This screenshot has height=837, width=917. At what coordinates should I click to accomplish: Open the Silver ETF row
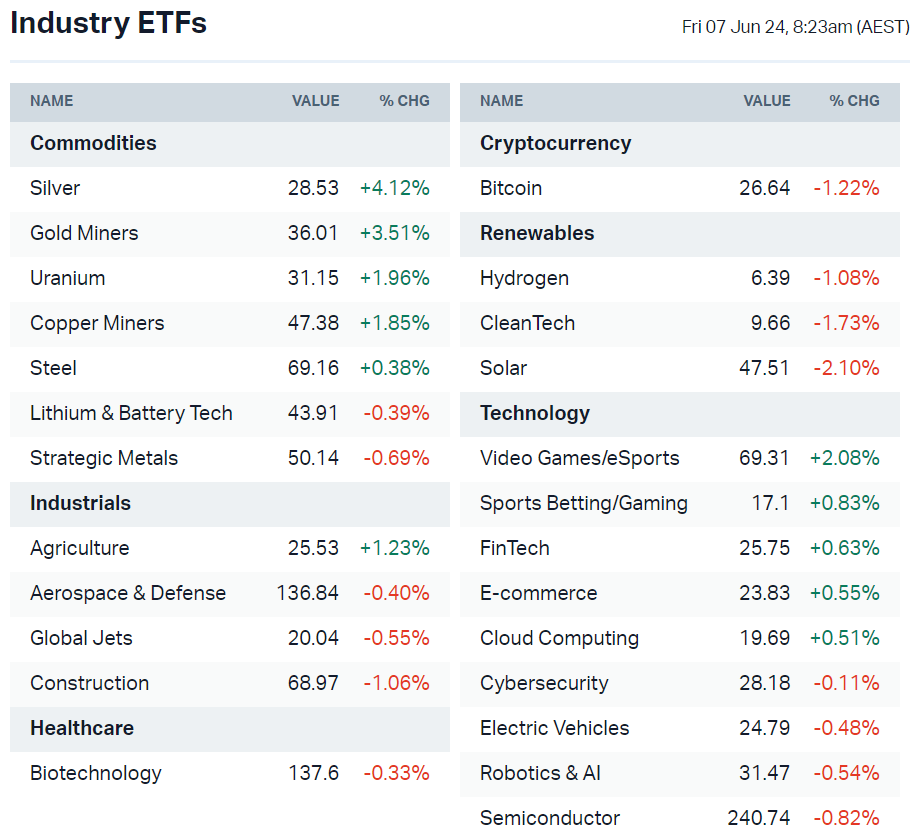point(55,188)
